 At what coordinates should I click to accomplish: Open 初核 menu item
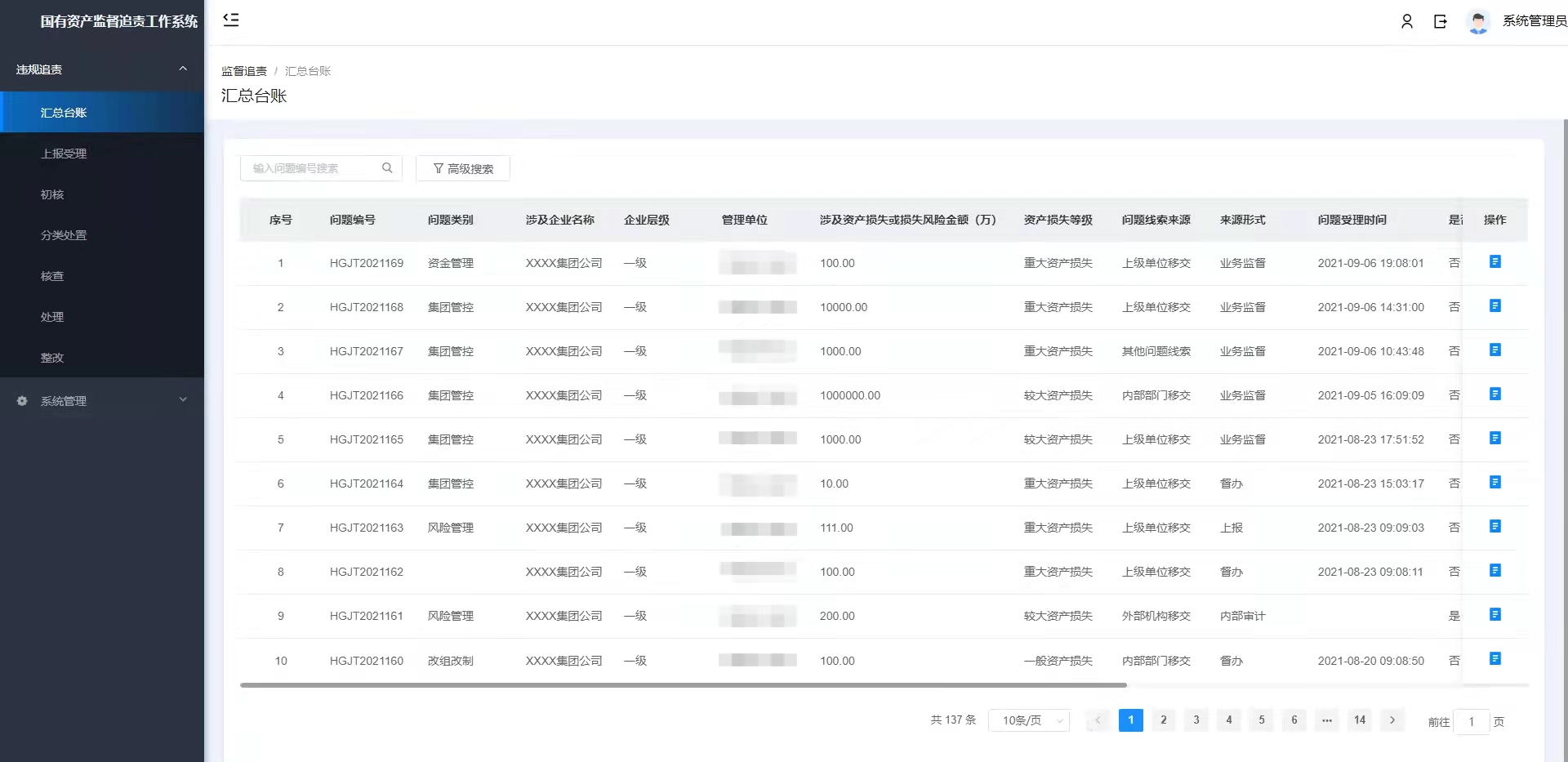102,194
